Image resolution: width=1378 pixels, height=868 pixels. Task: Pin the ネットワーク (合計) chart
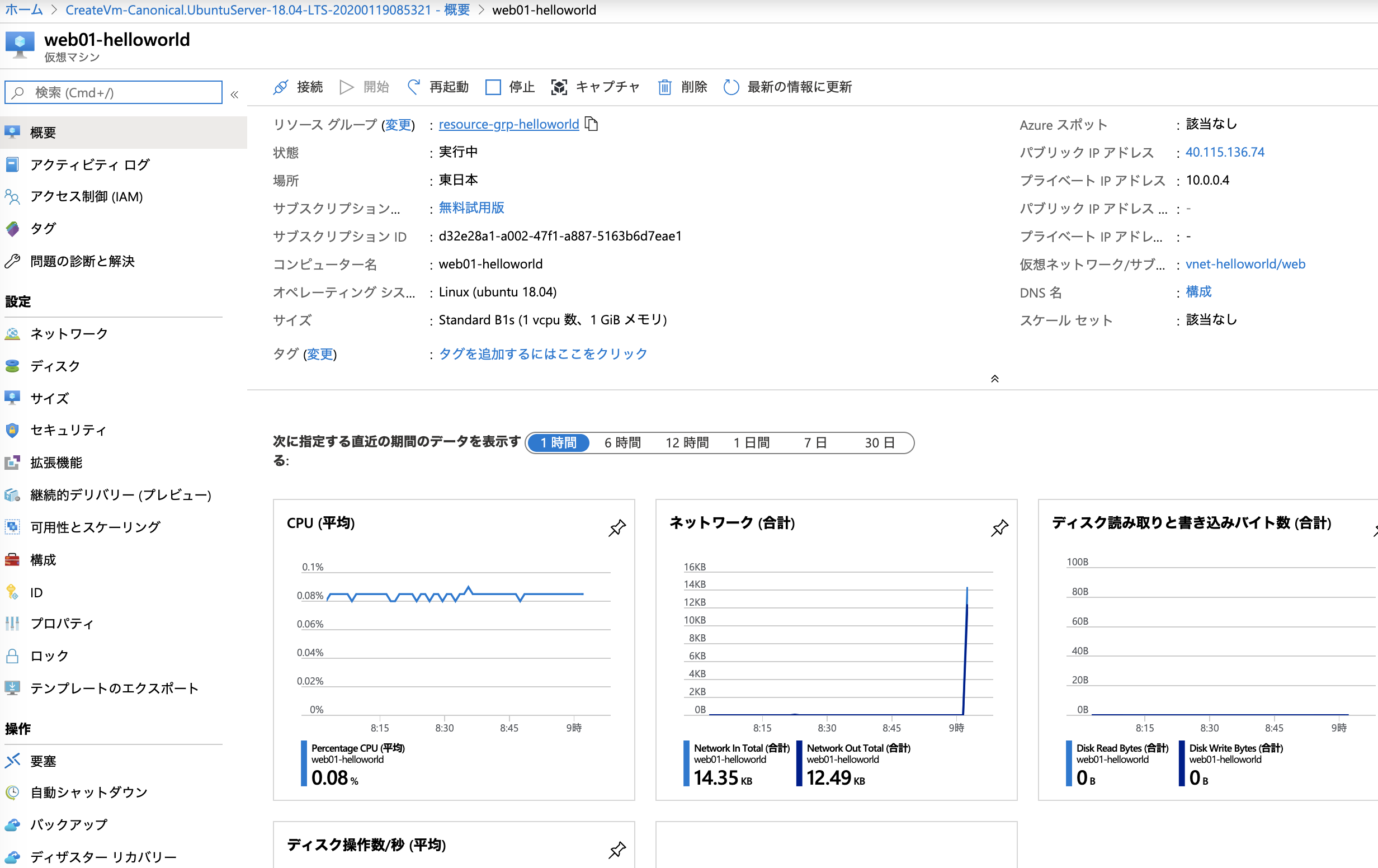999,527
